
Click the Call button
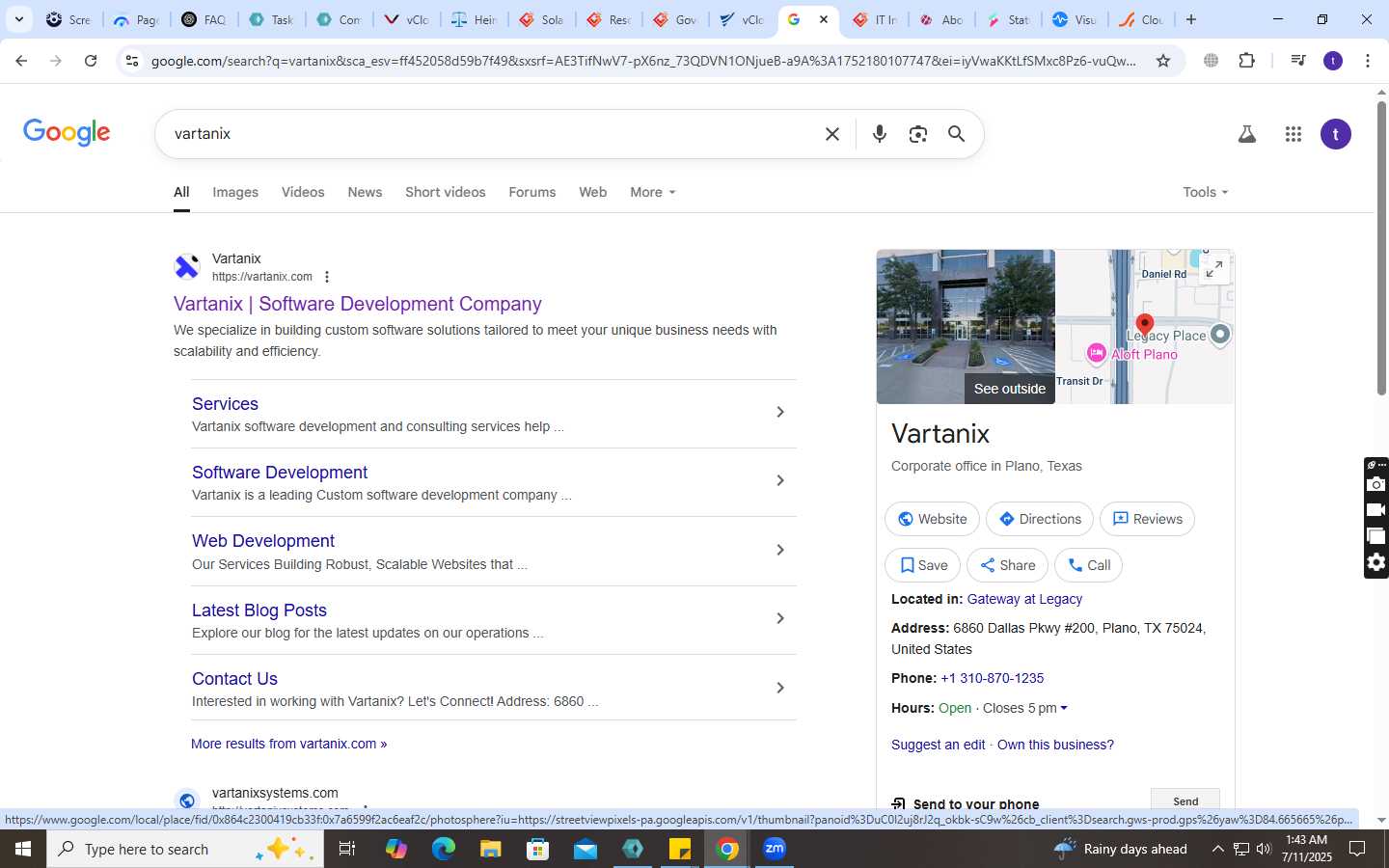click(1088, 565)
